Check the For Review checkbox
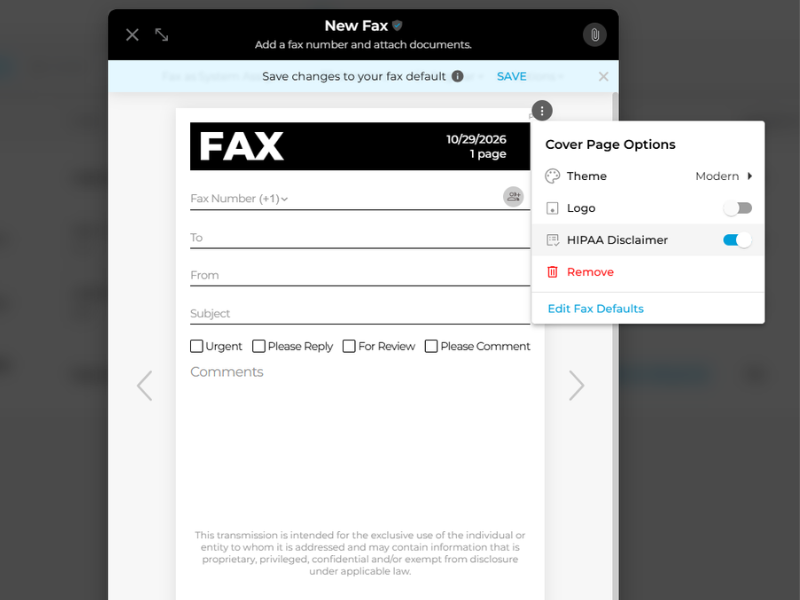This screenshot has height=600, width=800. 349,346
